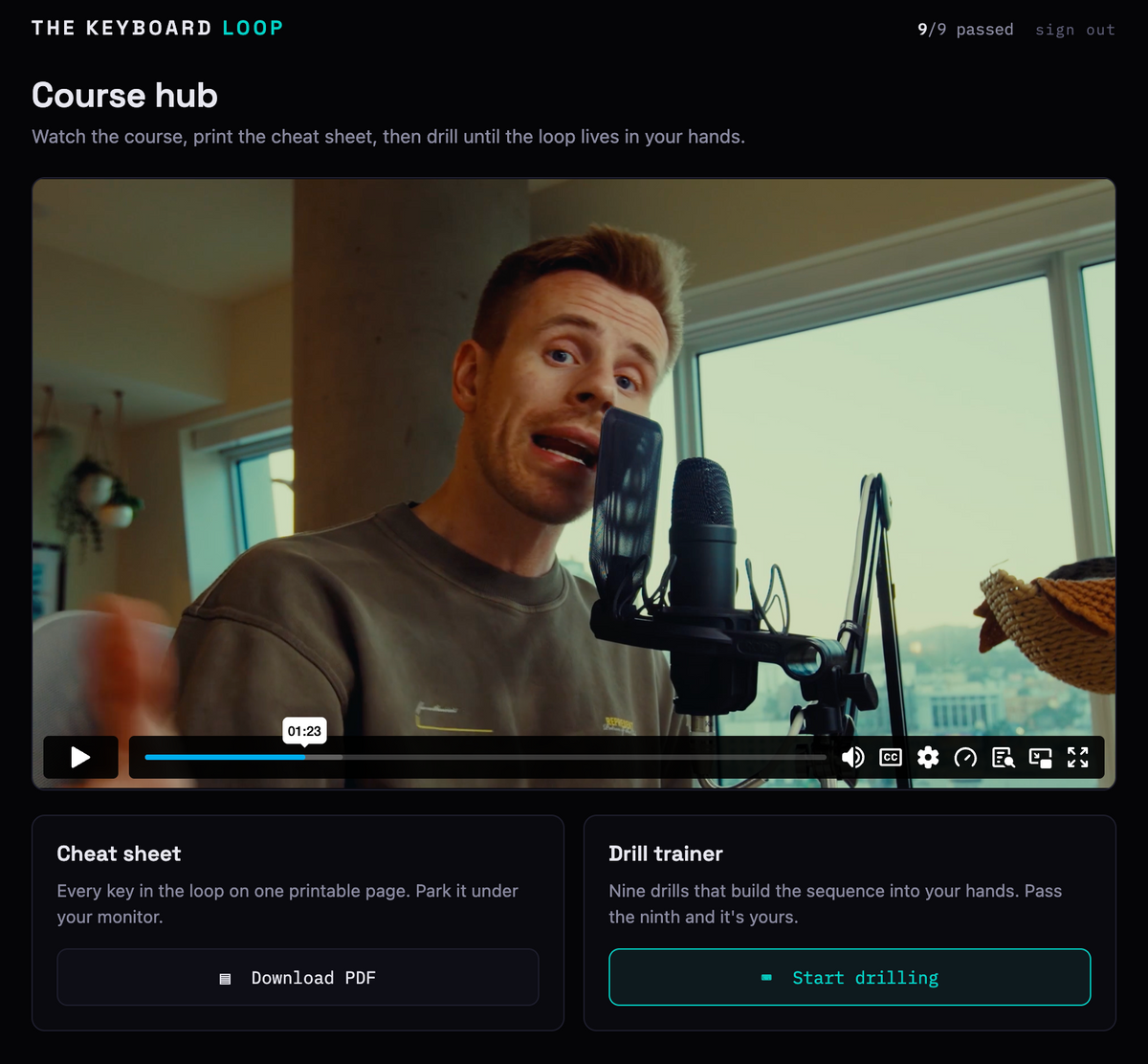Click the 01:23 timestamp marker
This screenshot has width=1148, height=1064.
[304, 731]
